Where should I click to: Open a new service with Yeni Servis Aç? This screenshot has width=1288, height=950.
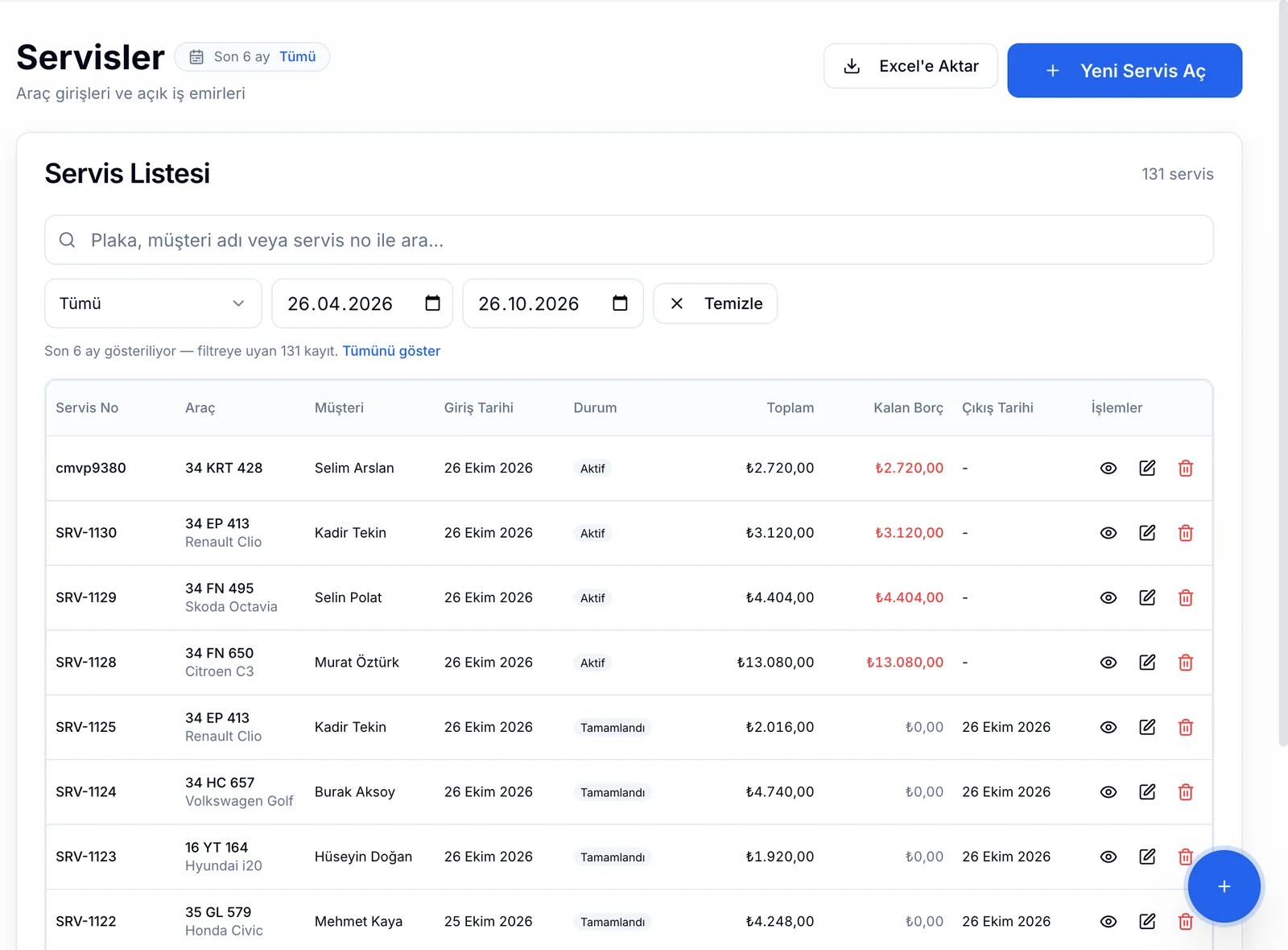coord(1125,71)
